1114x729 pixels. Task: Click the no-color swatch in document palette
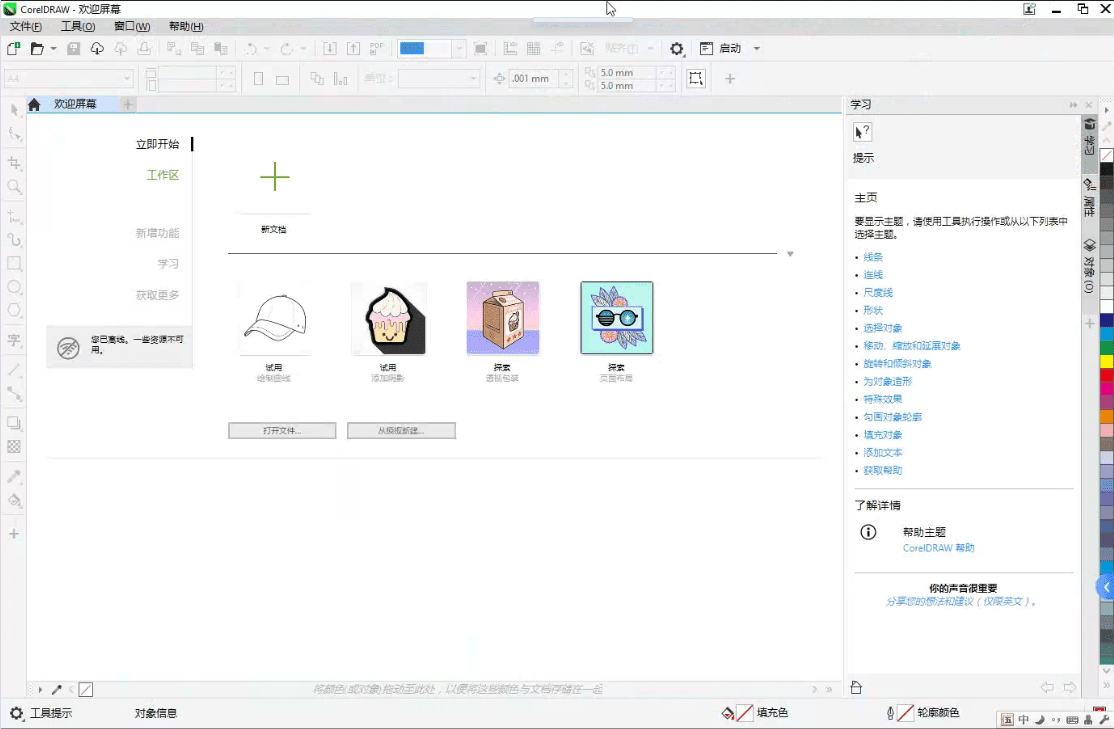pos(86,689)
